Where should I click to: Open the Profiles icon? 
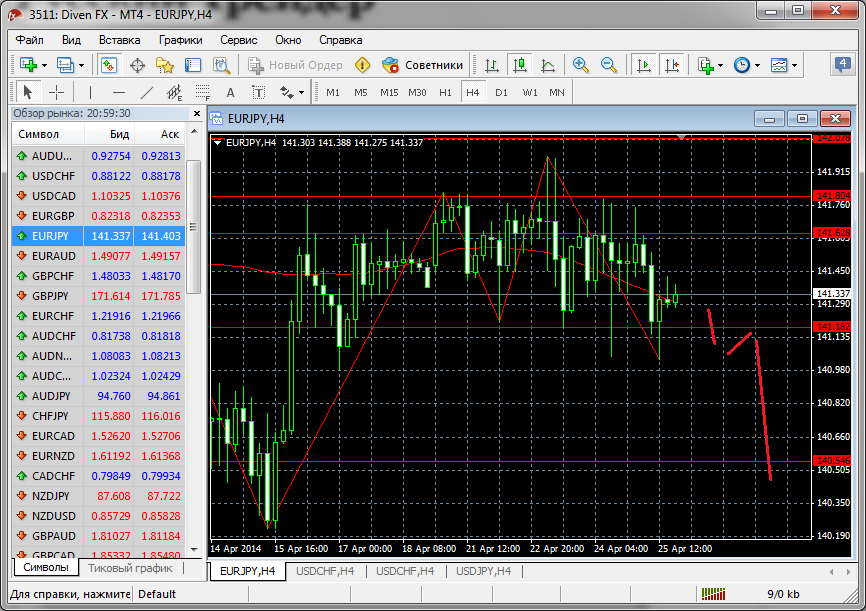tap(65, 65)
